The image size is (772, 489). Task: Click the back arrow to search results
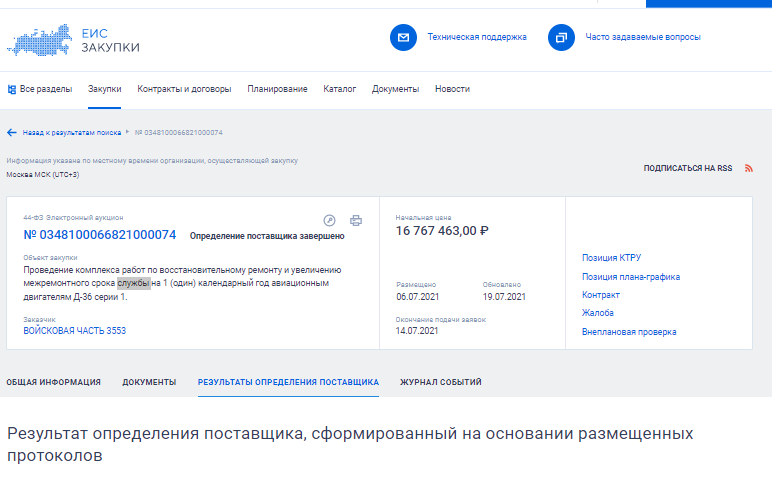point(12,132)
